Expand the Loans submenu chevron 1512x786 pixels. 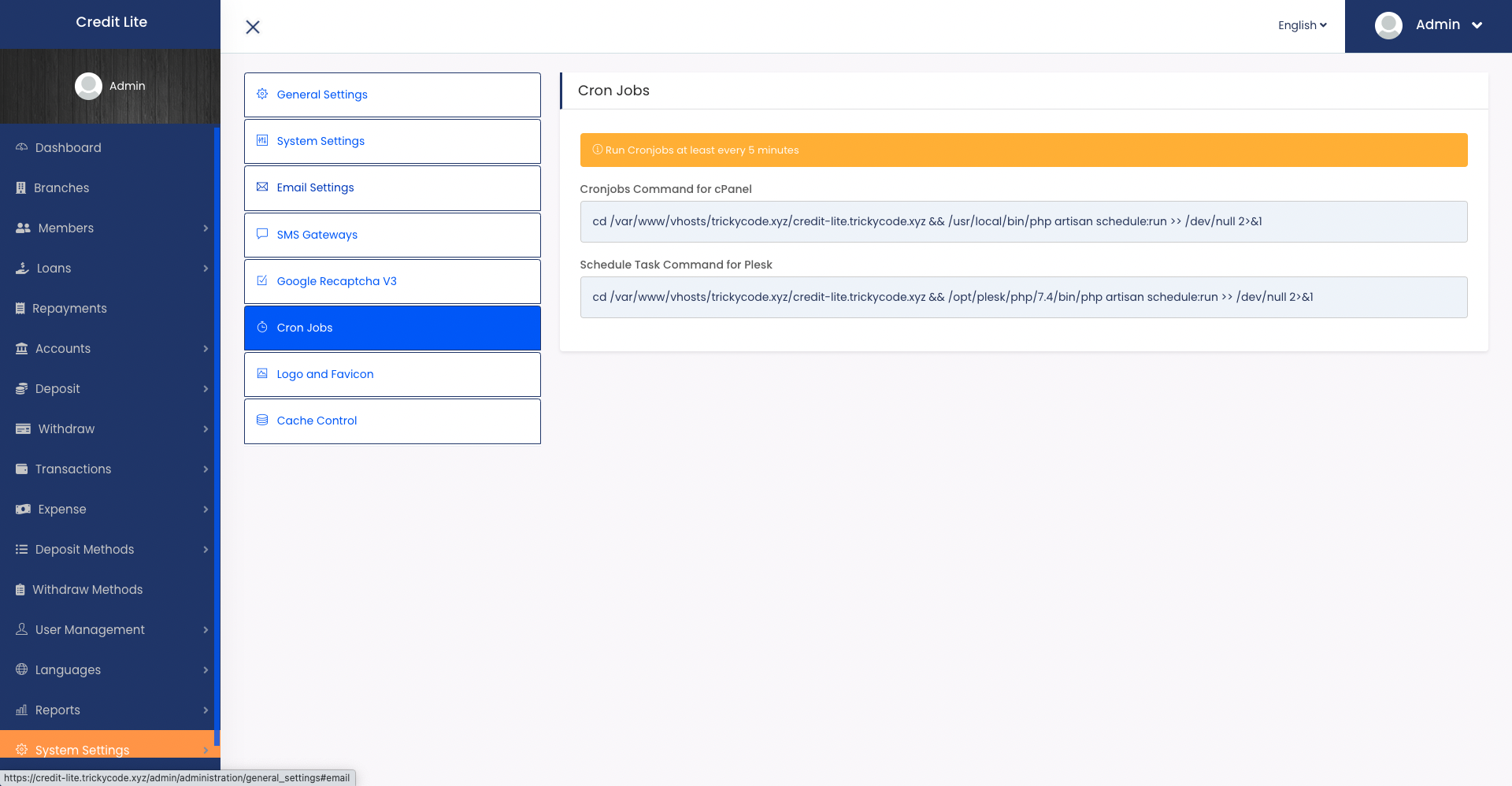(x=206, y=268)
